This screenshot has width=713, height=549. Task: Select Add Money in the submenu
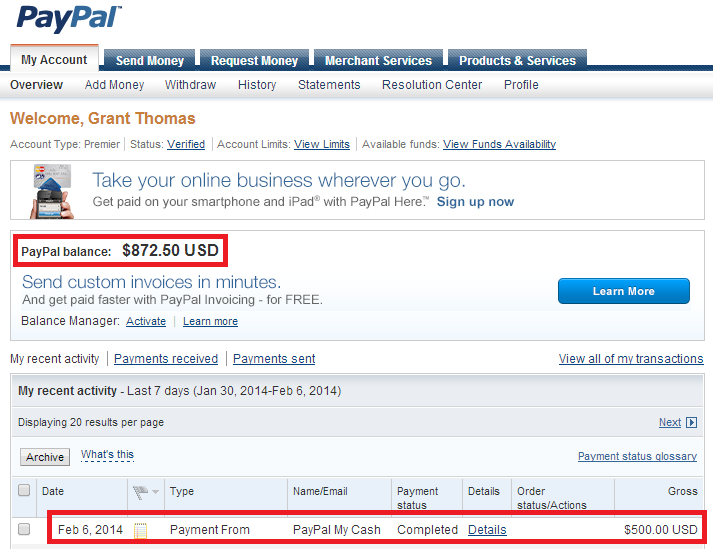tap(114, 85)
